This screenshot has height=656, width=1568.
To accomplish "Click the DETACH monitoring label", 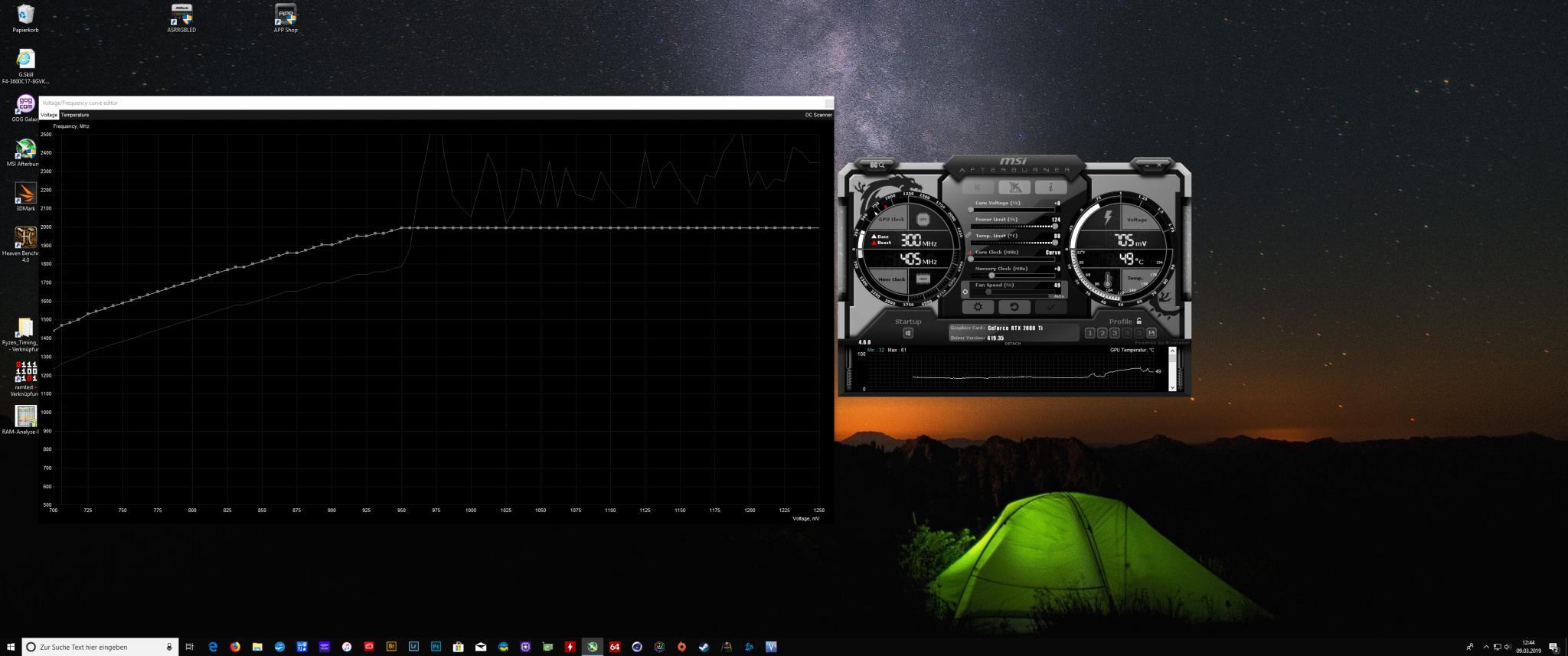I will (x=1012, y=344).
